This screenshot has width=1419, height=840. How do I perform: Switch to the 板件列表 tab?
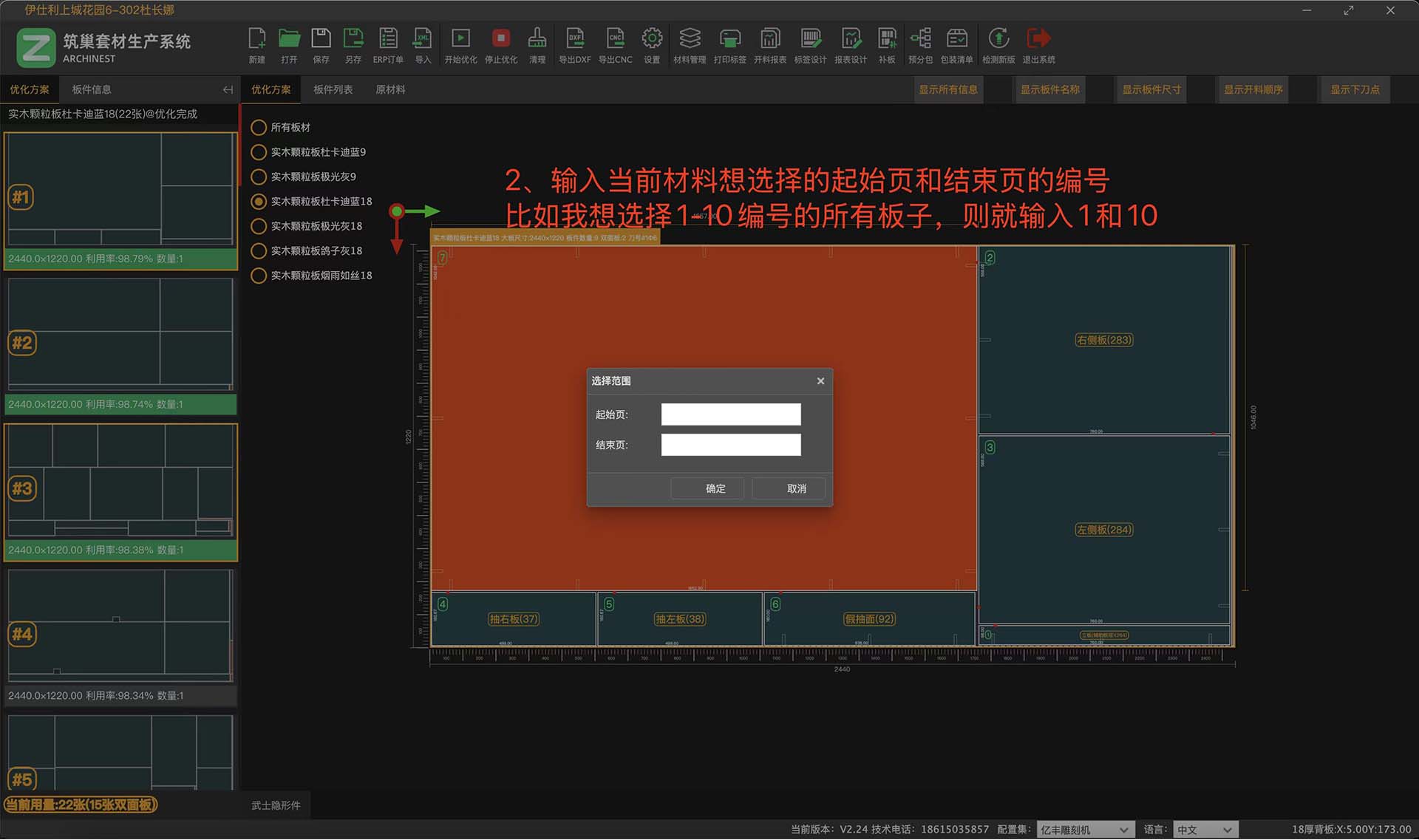pyautogui.click(x=333, y=89)
